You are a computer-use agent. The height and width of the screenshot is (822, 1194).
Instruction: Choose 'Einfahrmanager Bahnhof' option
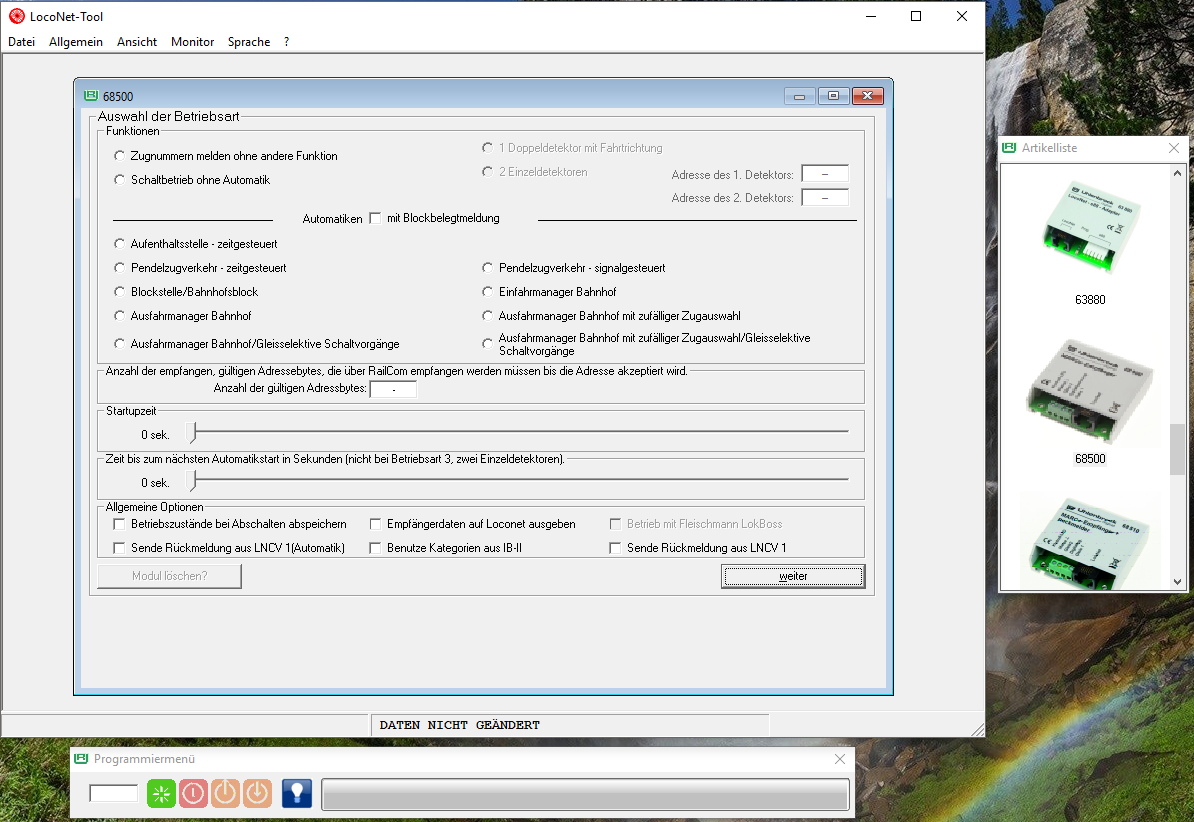[x=488, y=292]
